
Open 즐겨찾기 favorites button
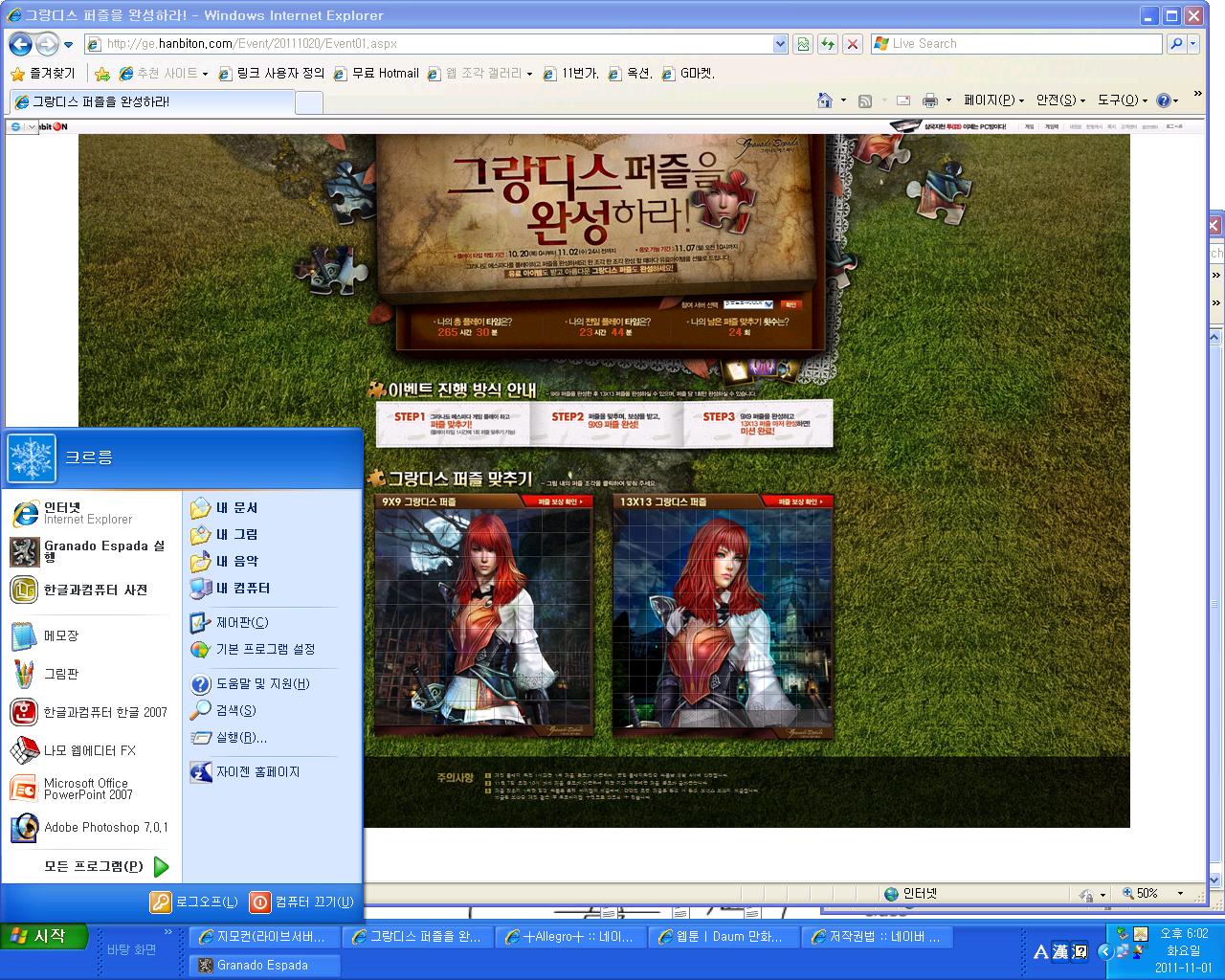(x=43, y=74)
